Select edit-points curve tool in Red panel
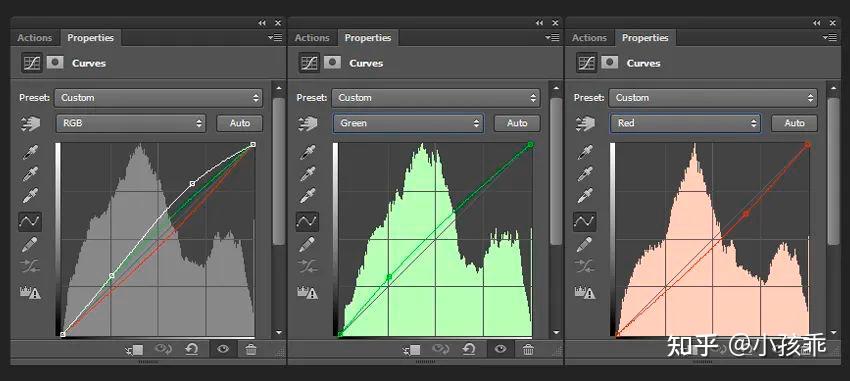This screenshot has width=850, height=381. [x=585, y=221]
